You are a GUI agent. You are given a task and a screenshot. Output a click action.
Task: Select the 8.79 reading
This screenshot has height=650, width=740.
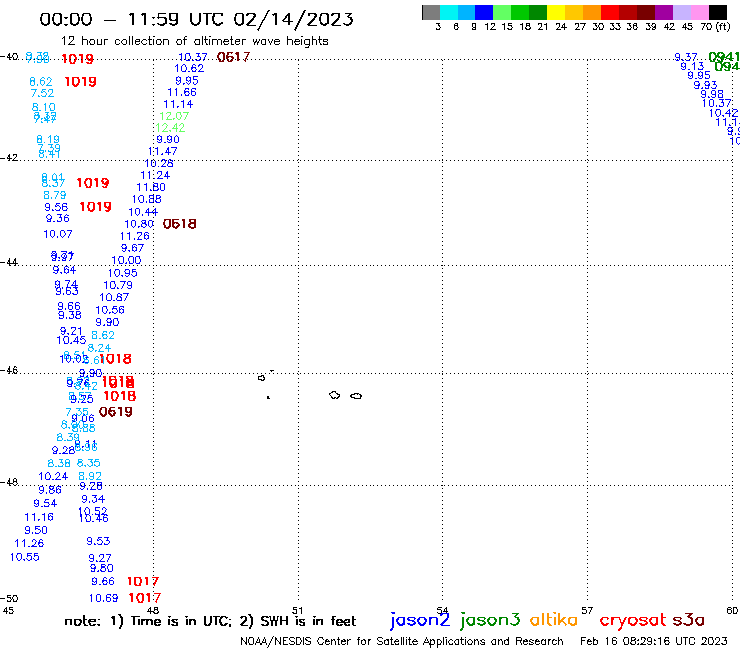pos(55,195)
